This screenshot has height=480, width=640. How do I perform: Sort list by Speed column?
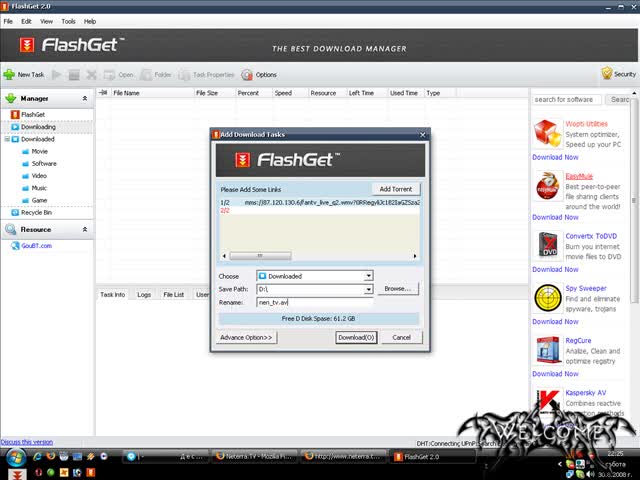click(290, 93)
